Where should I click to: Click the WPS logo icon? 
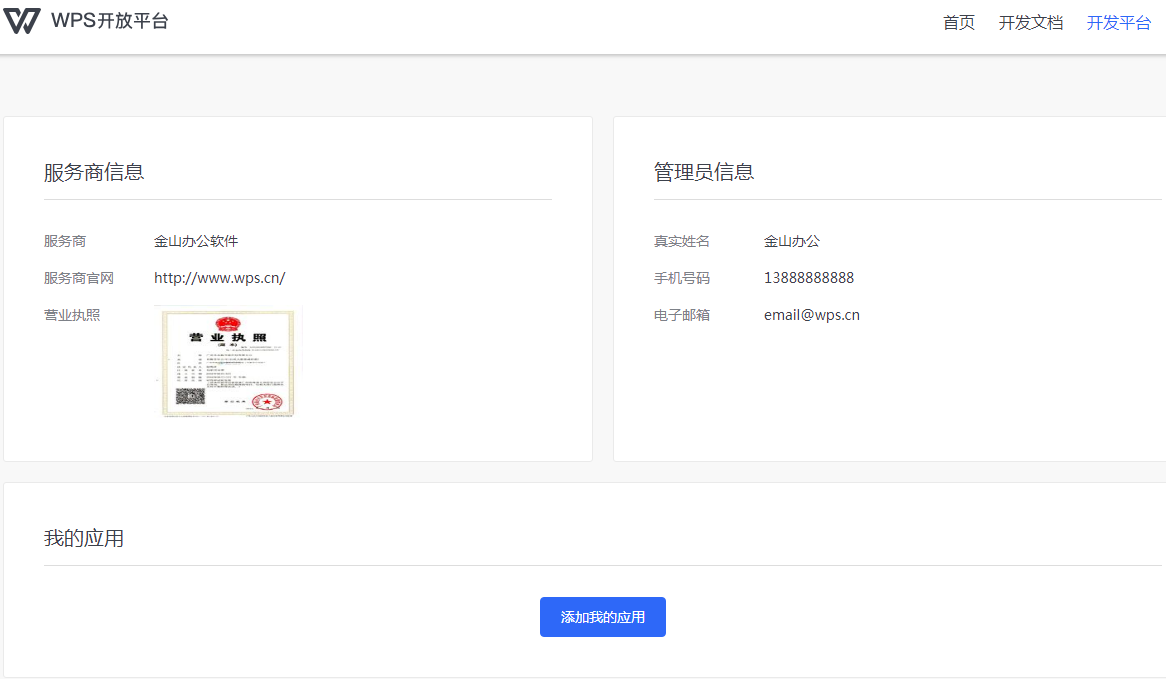22,21
